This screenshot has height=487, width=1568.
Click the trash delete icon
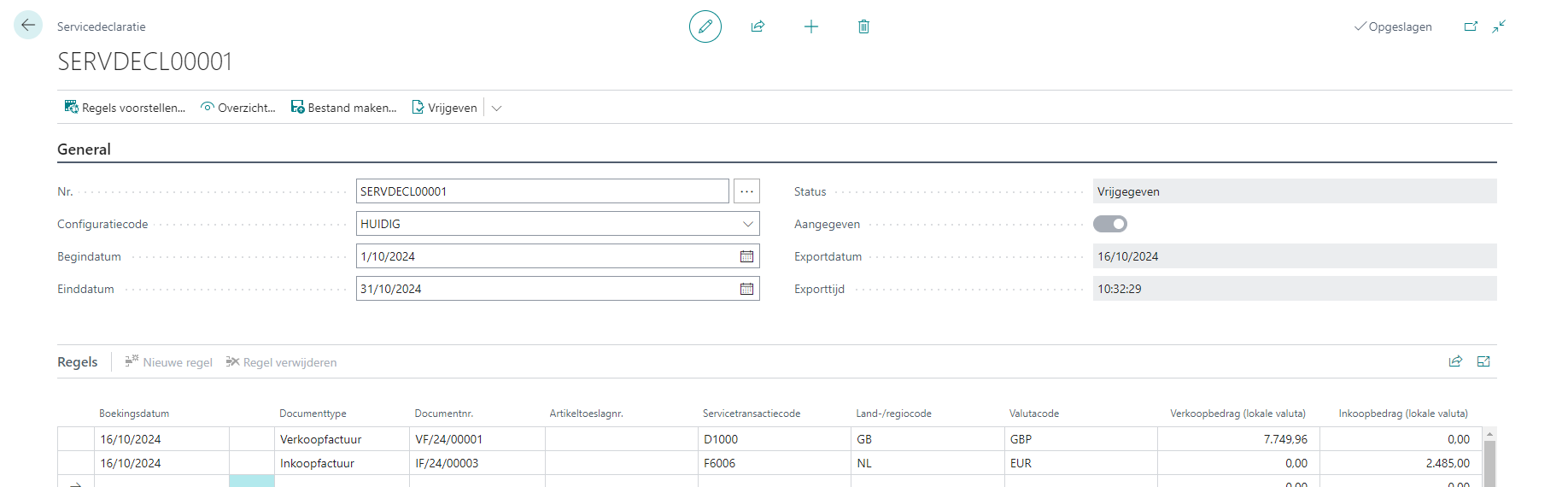[x=863, y=26]
